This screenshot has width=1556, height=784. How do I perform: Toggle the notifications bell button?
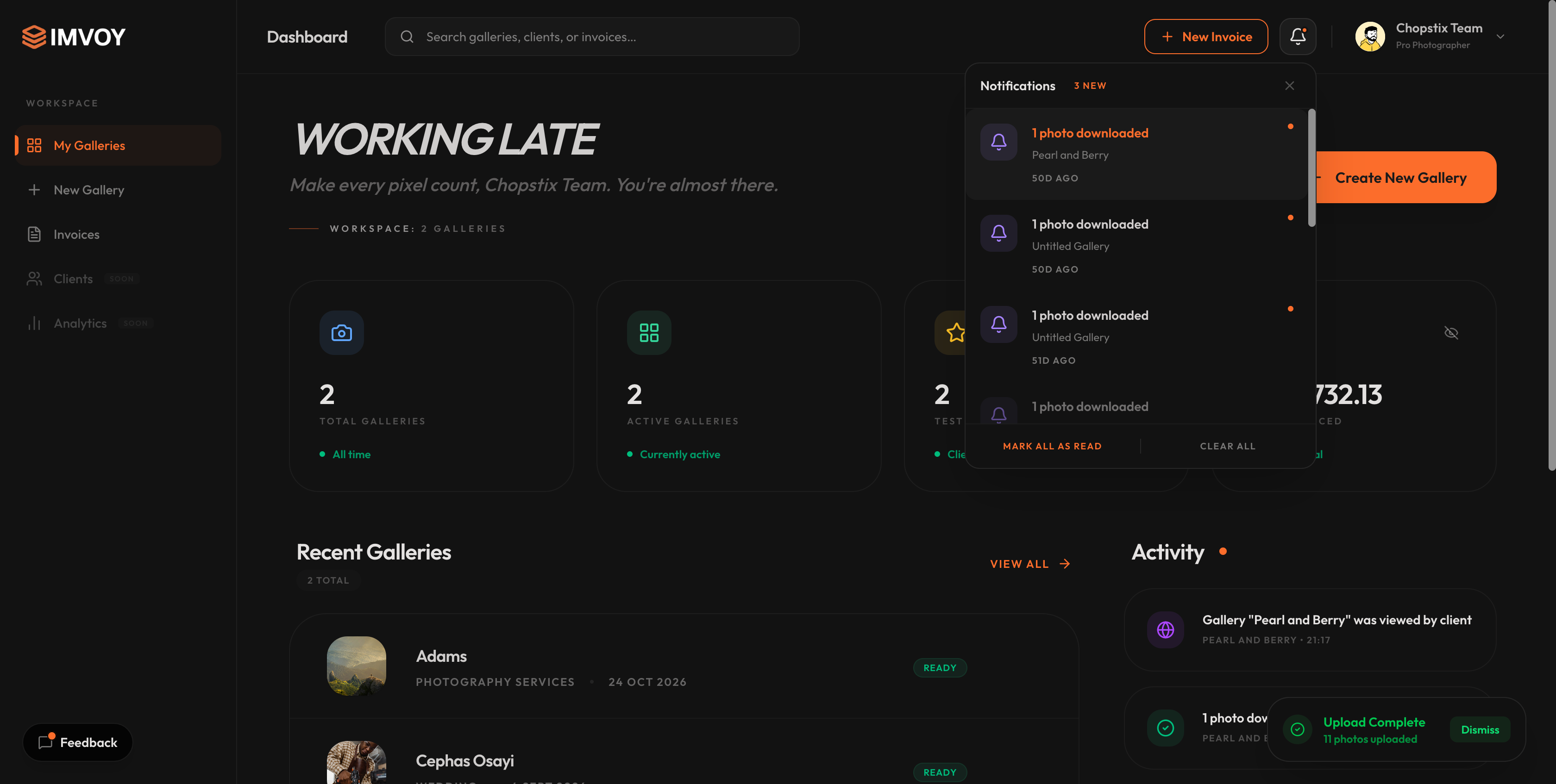(1298, 37)
